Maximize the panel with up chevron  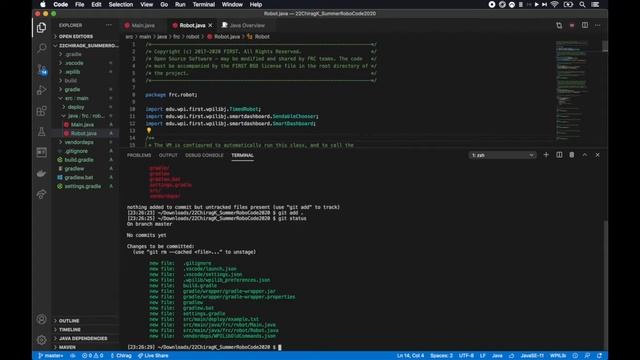click(x=585, y=155)
